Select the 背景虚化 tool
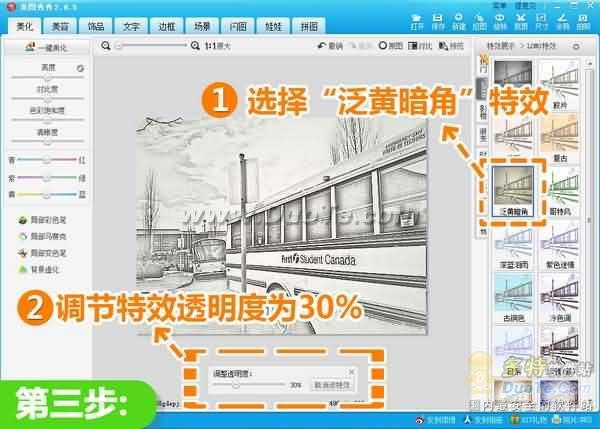Screen dimensions: 600x429 pyautogui.click(x=39, y=269)
